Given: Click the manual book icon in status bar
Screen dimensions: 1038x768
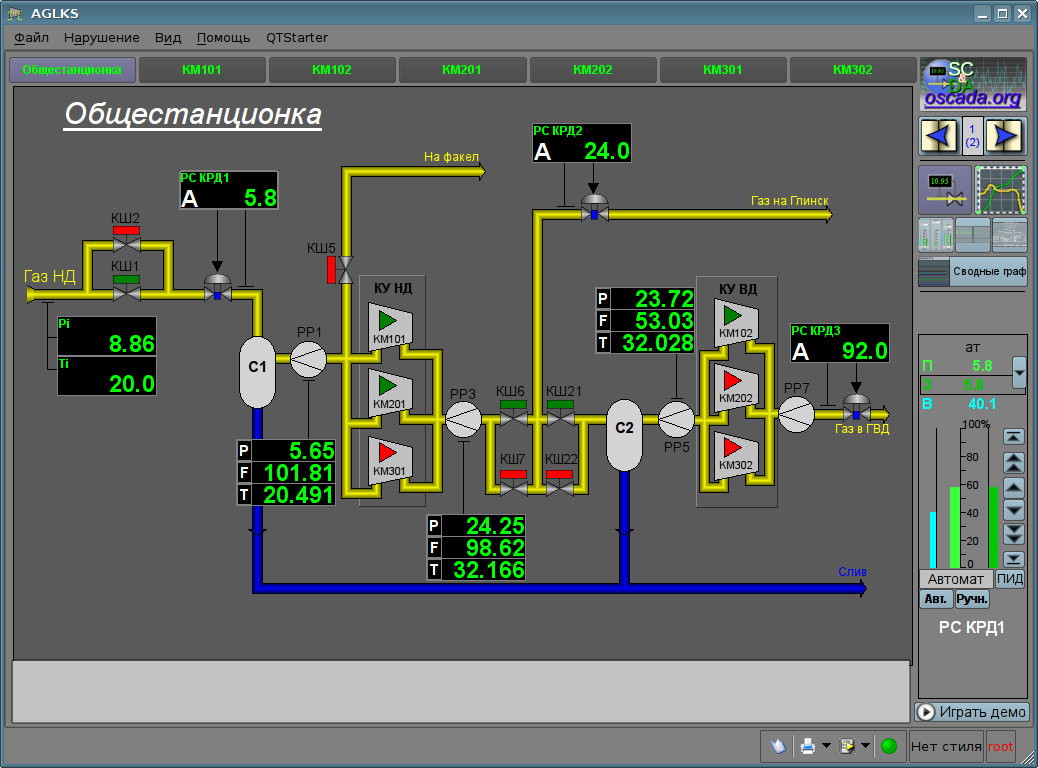Looking at the screenshot, I should coord(778,746).
